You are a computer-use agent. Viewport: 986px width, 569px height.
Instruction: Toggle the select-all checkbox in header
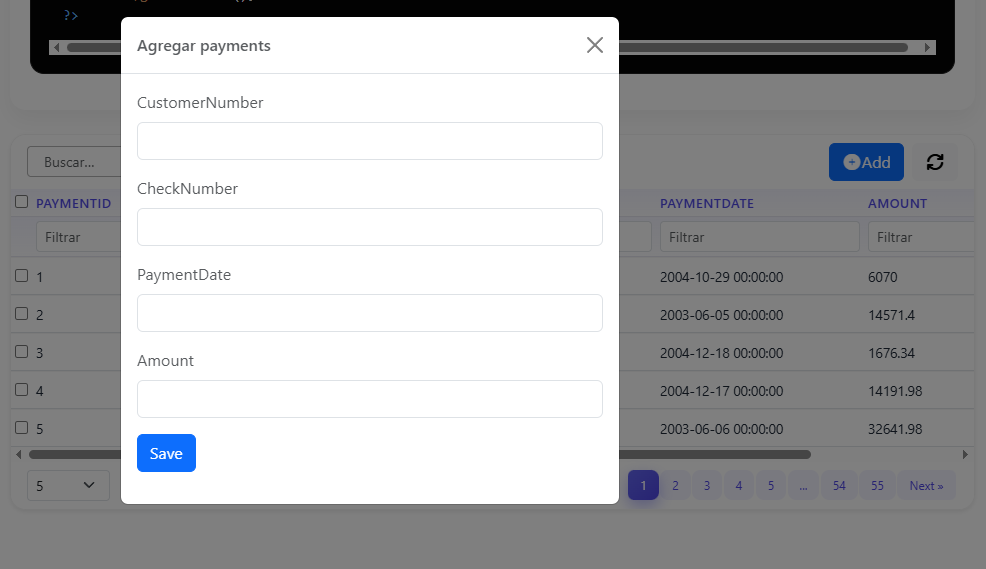[22, 202]
